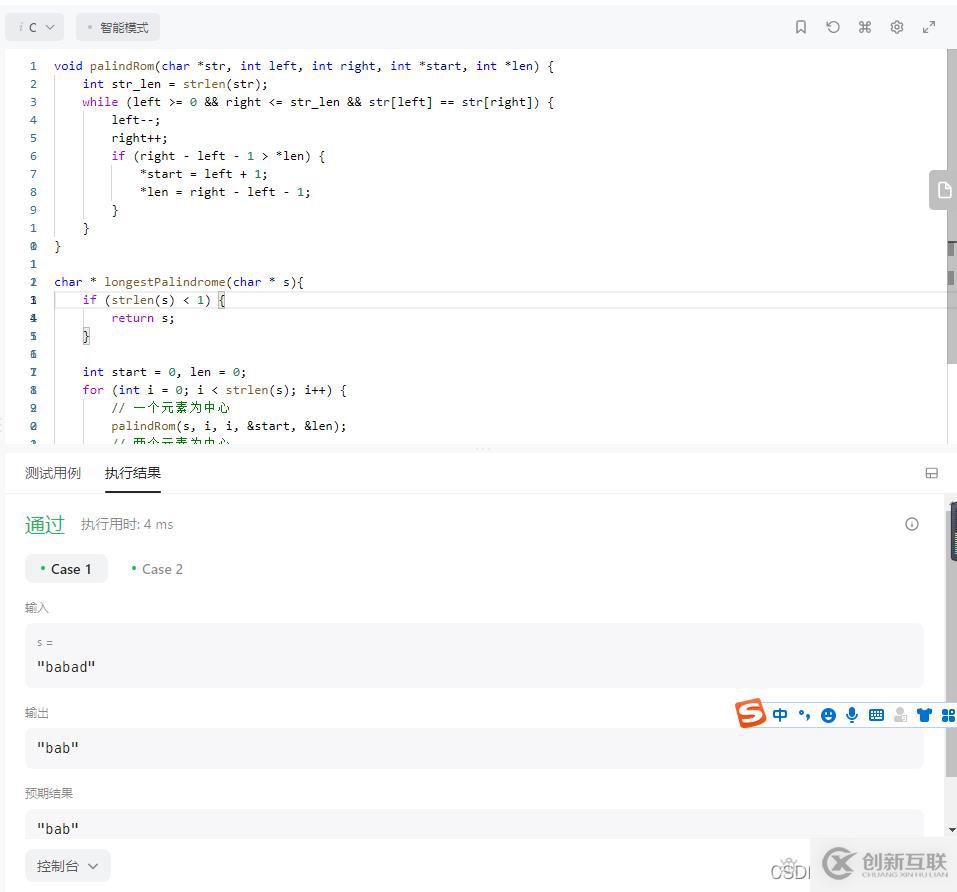The image size is (957, 892).
Task: Toggle Sogou input 中 language mode
Action: pos(780,715)
